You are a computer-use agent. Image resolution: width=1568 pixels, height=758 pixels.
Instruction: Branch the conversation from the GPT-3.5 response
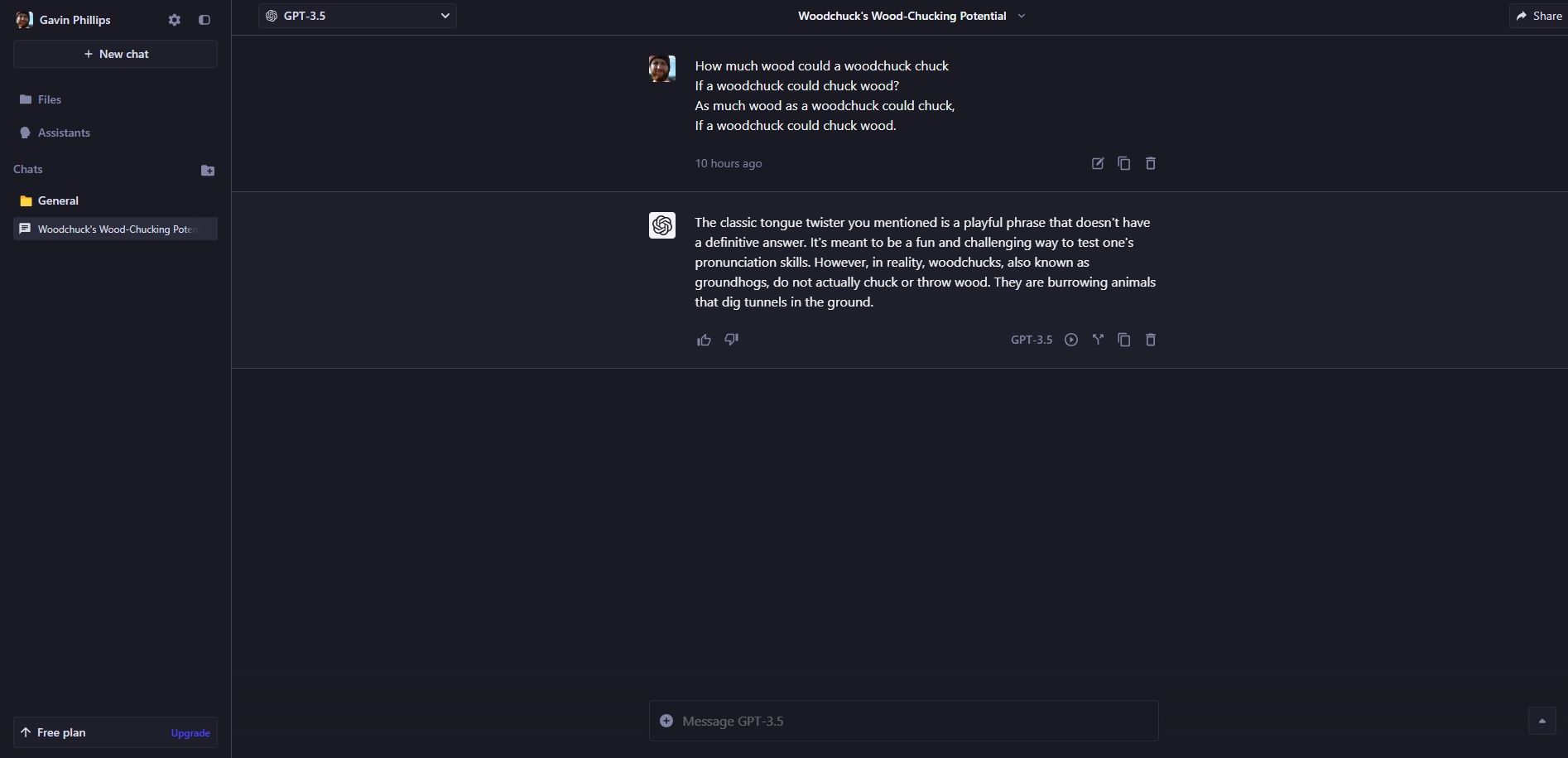[x=1098, y=340]
